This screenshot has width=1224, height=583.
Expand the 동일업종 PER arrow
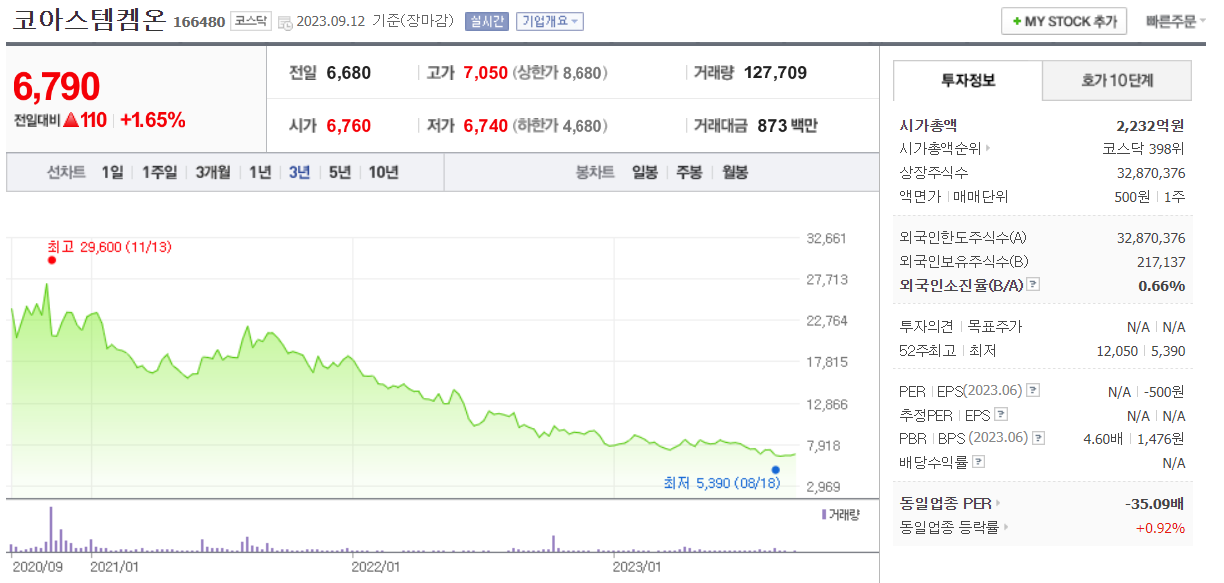tap(996, 504)
